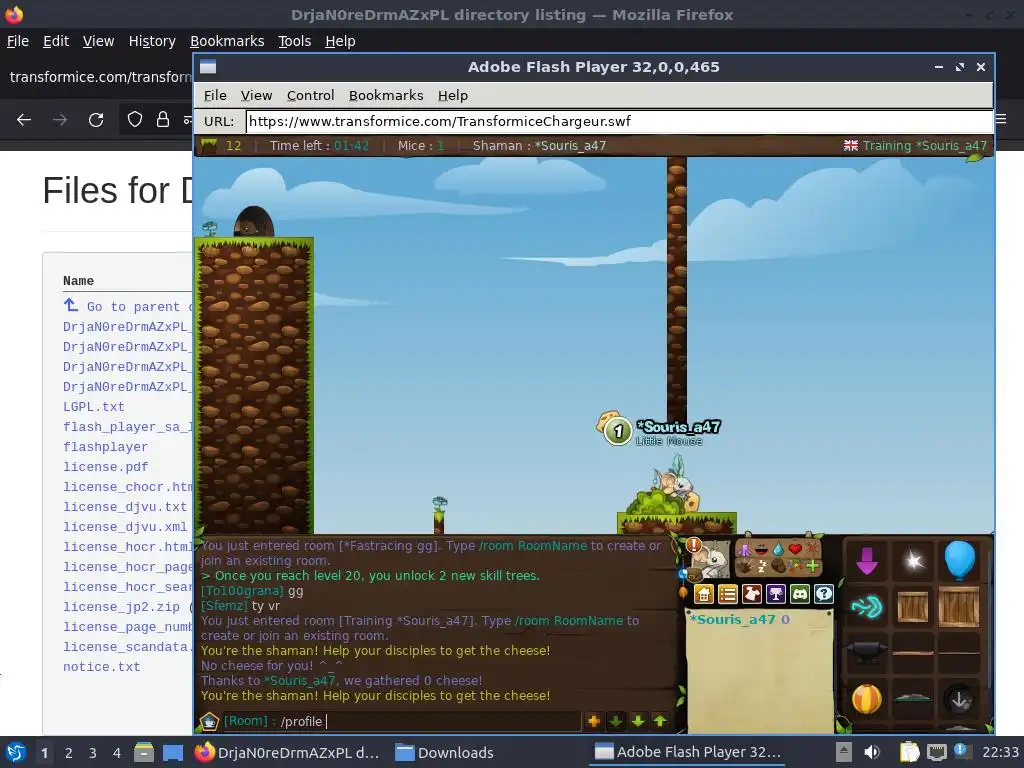
Task: Open the orange menu list icon
Action: point(728,594)
